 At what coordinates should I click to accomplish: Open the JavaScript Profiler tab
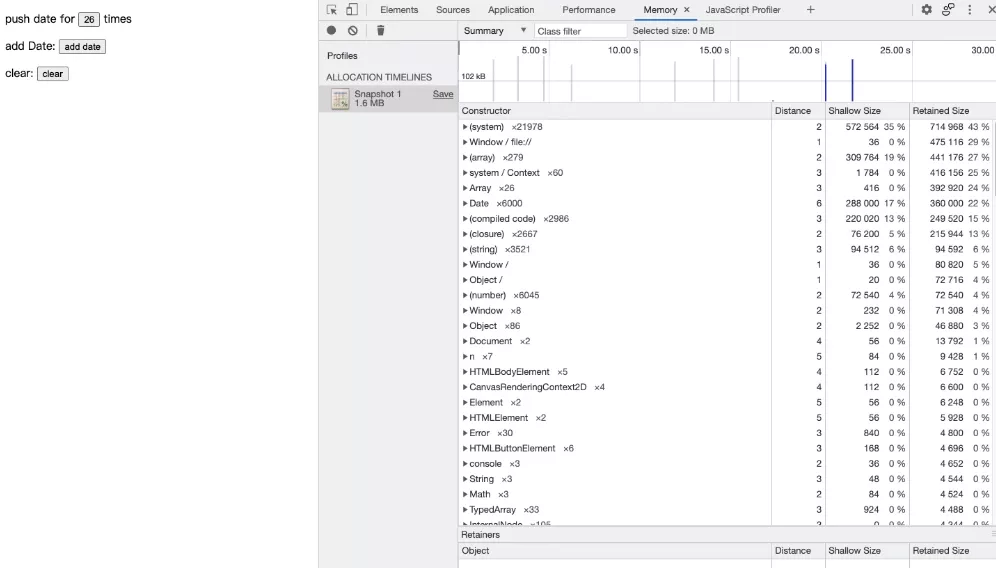[743, 10]
